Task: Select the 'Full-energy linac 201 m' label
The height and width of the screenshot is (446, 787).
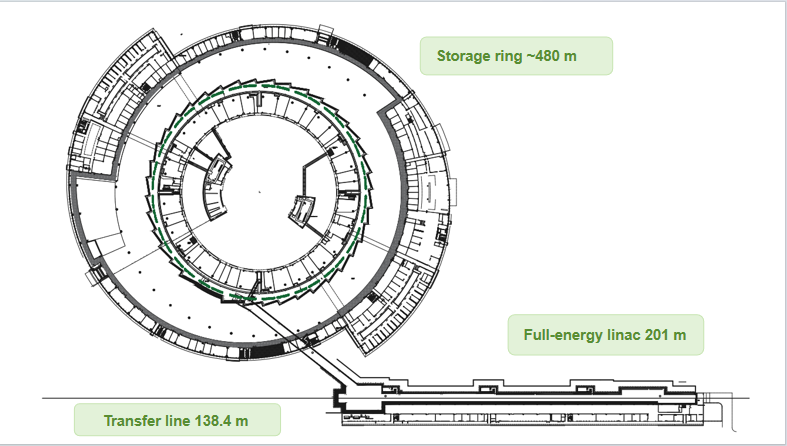Action: [605, 335]
